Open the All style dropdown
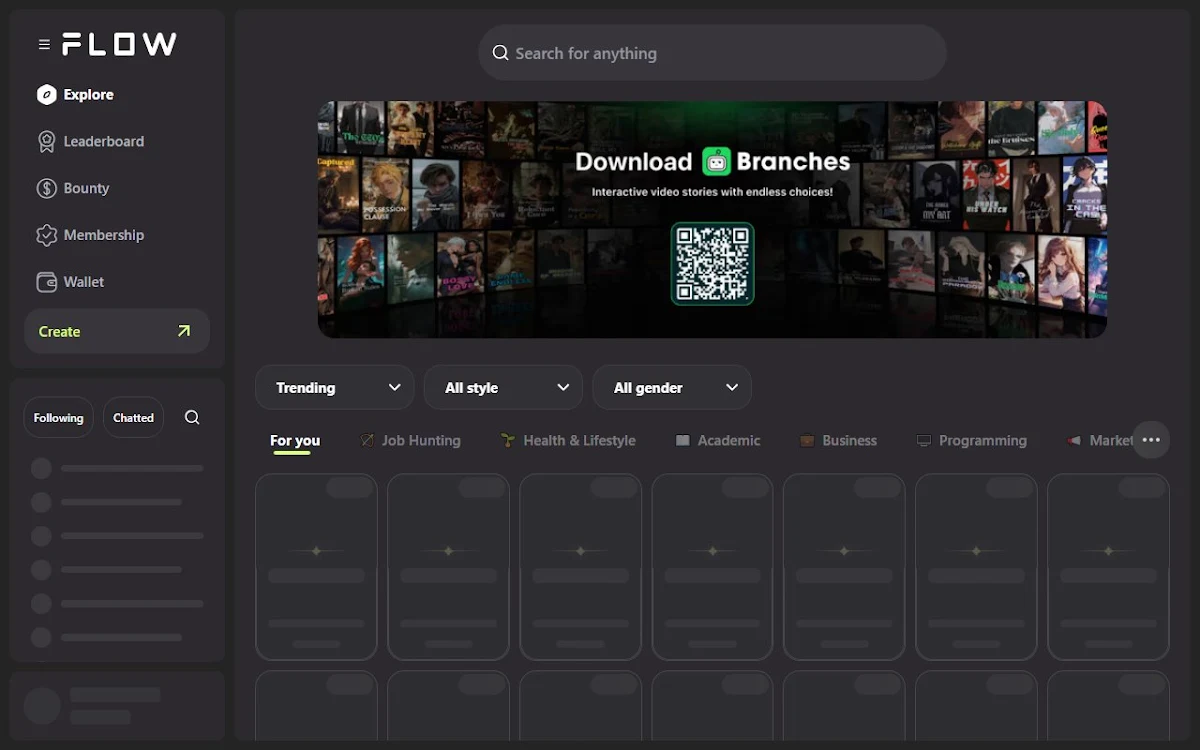This screenshot has width=1200, height=750. [503, 387]
